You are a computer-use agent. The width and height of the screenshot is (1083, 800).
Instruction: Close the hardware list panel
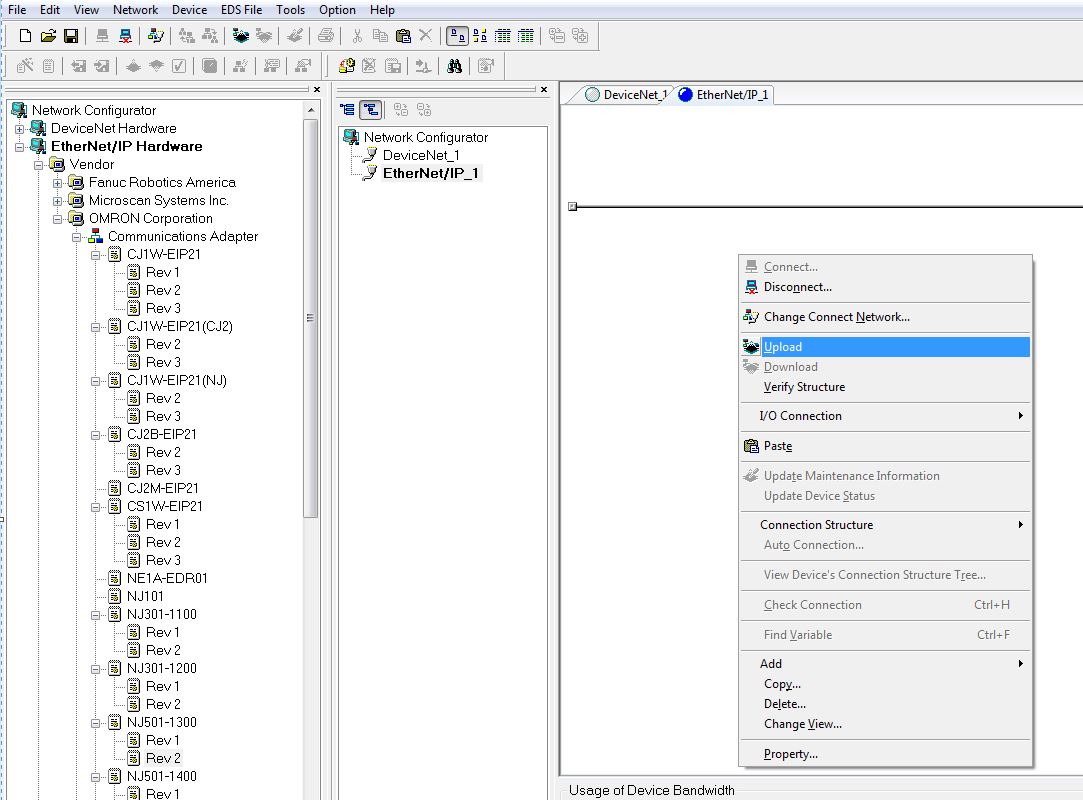[317, 90]
